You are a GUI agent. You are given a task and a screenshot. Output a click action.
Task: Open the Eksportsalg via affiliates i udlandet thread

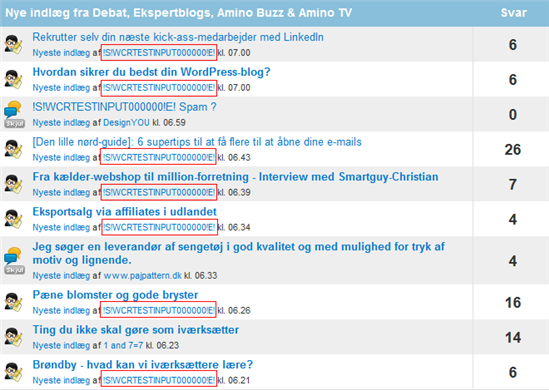tap(124, 212)
